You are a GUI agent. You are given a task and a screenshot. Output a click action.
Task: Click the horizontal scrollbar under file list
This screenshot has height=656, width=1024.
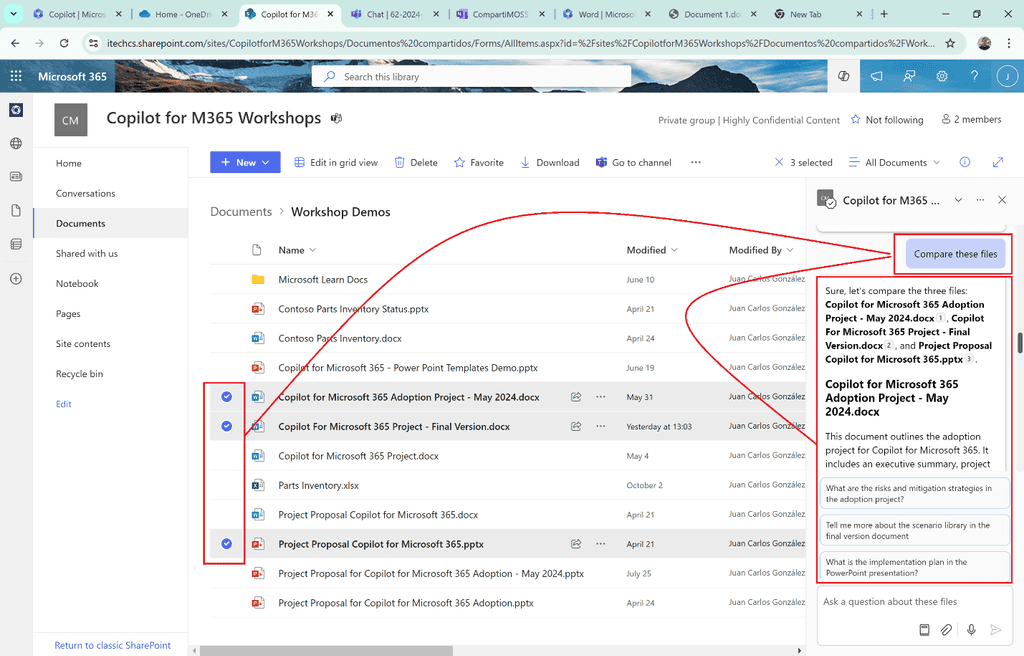(327, 651)
